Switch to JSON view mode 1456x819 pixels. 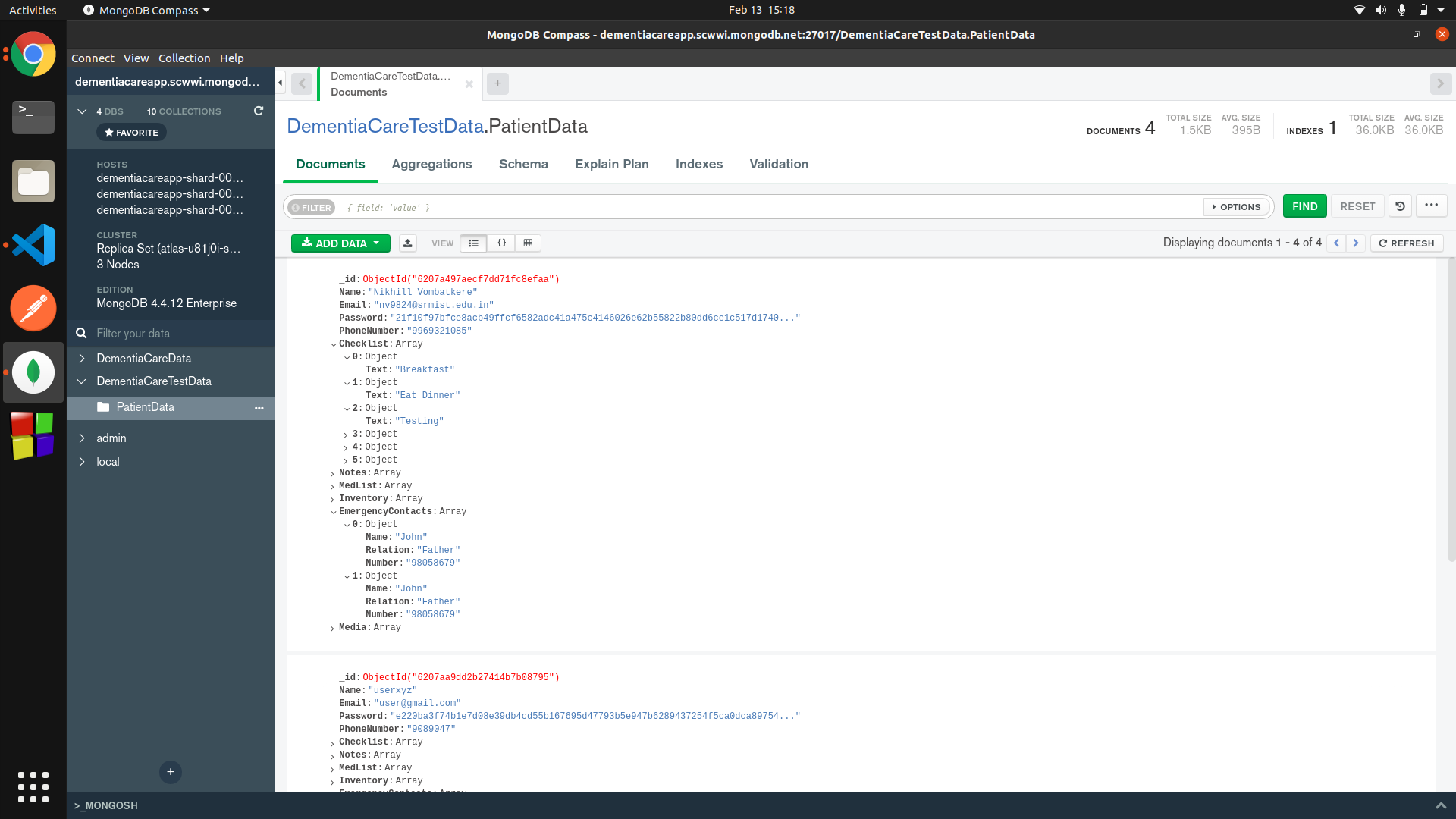point(501,243)
